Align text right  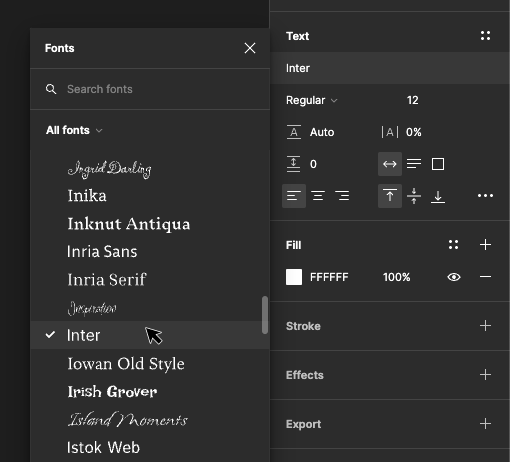coord(342,196)
